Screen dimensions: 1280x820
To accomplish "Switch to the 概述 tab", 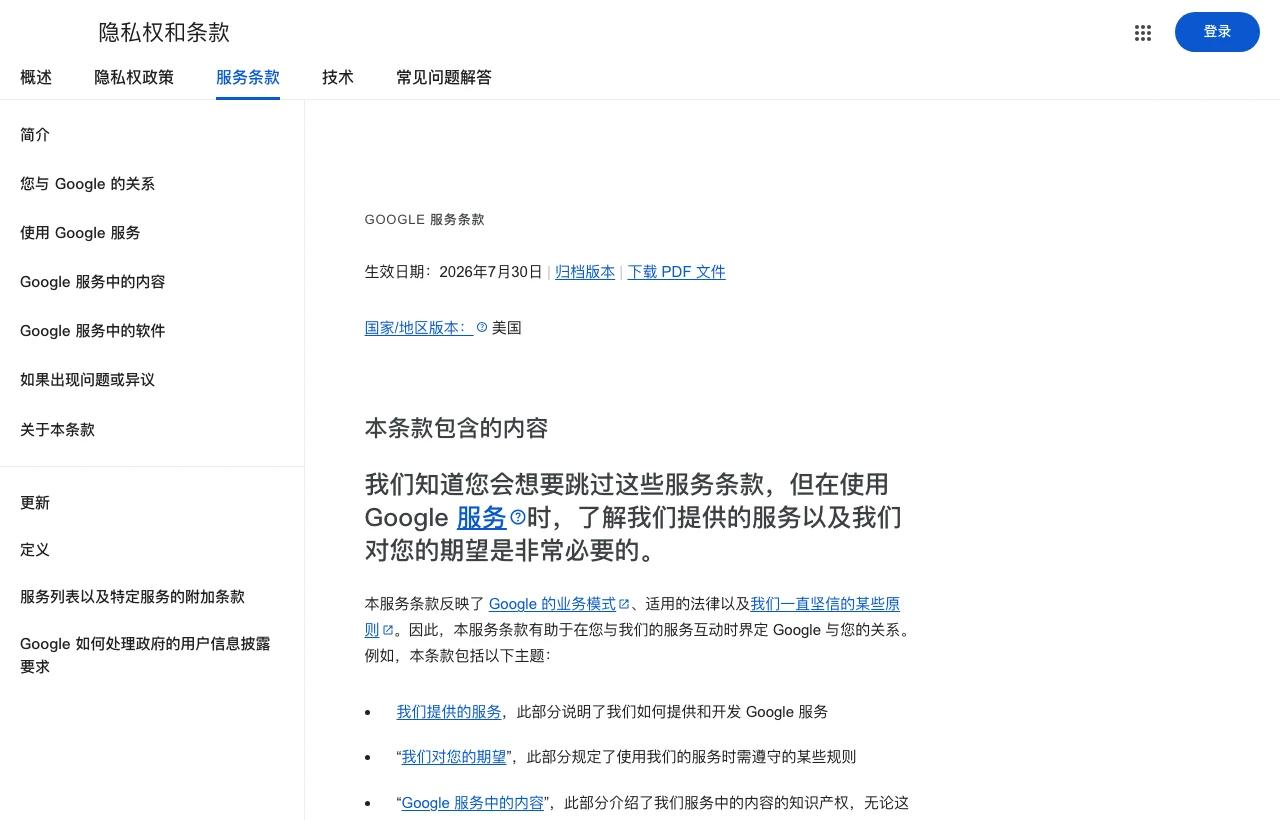I will point(36,77).
